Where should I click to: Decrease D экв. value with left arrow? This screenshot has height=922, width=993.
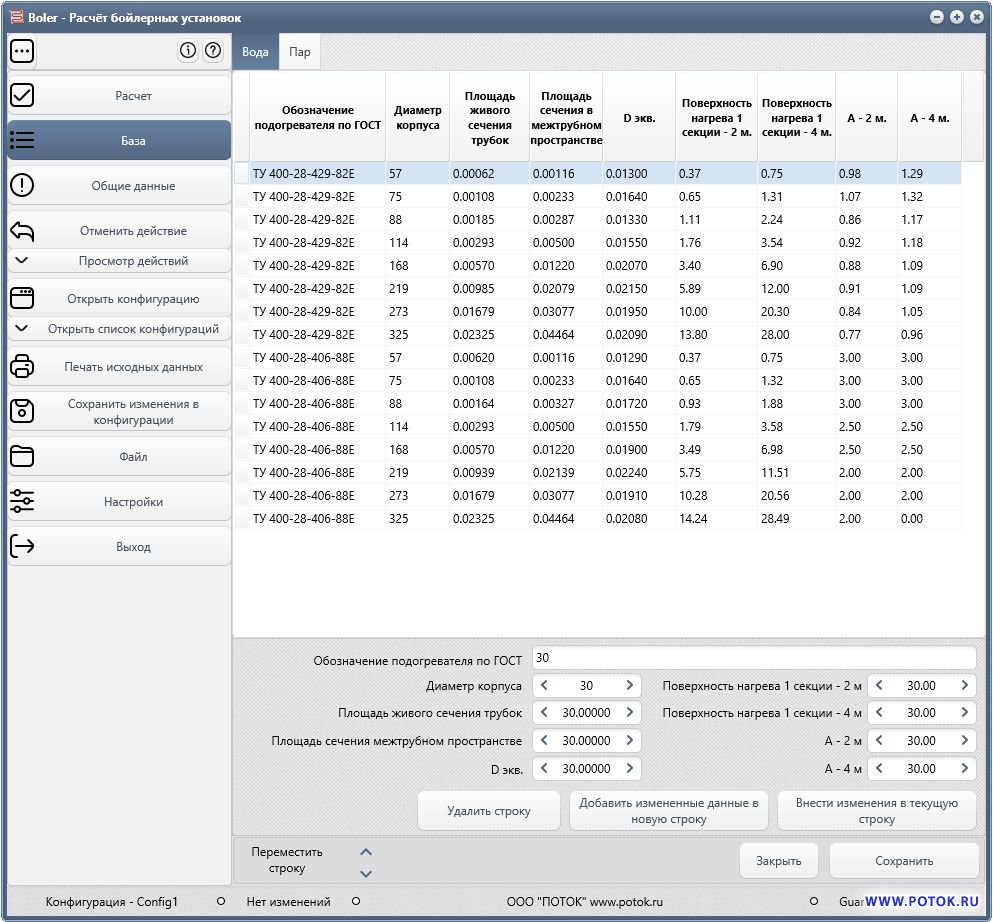click(x=544, y=769)
